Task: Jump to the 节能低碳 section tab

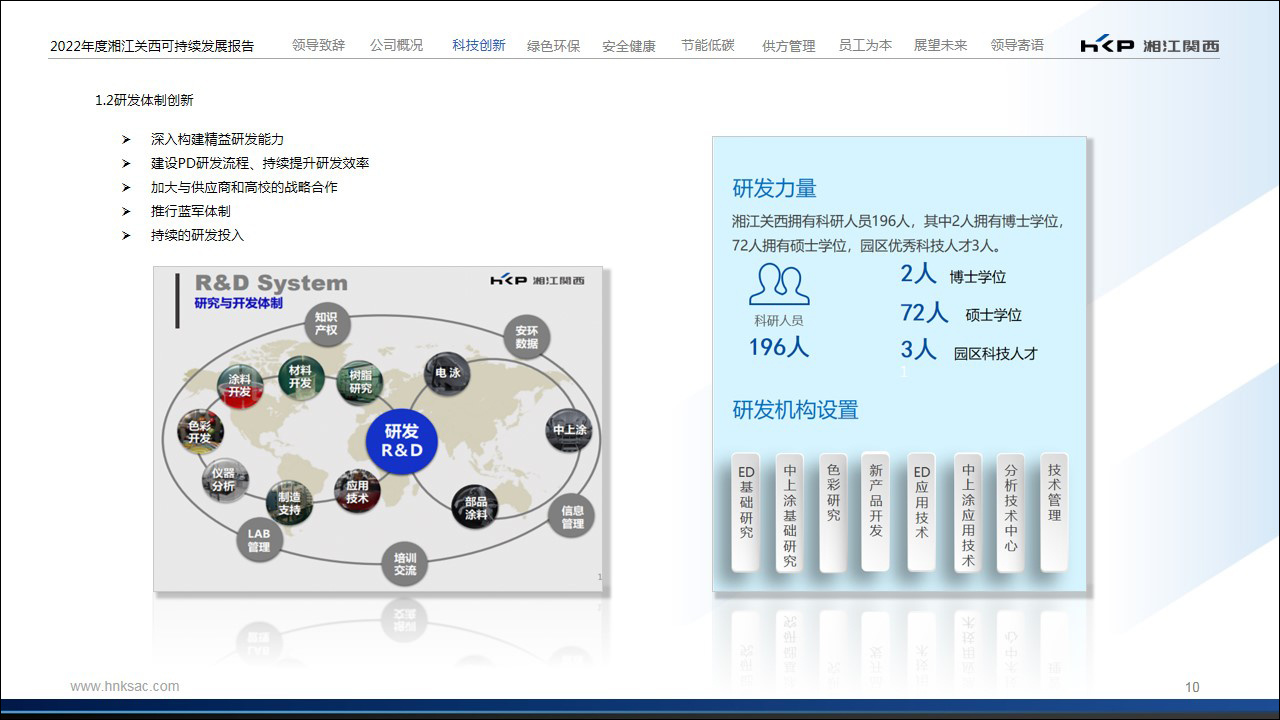Action: (x=707, y=45)
